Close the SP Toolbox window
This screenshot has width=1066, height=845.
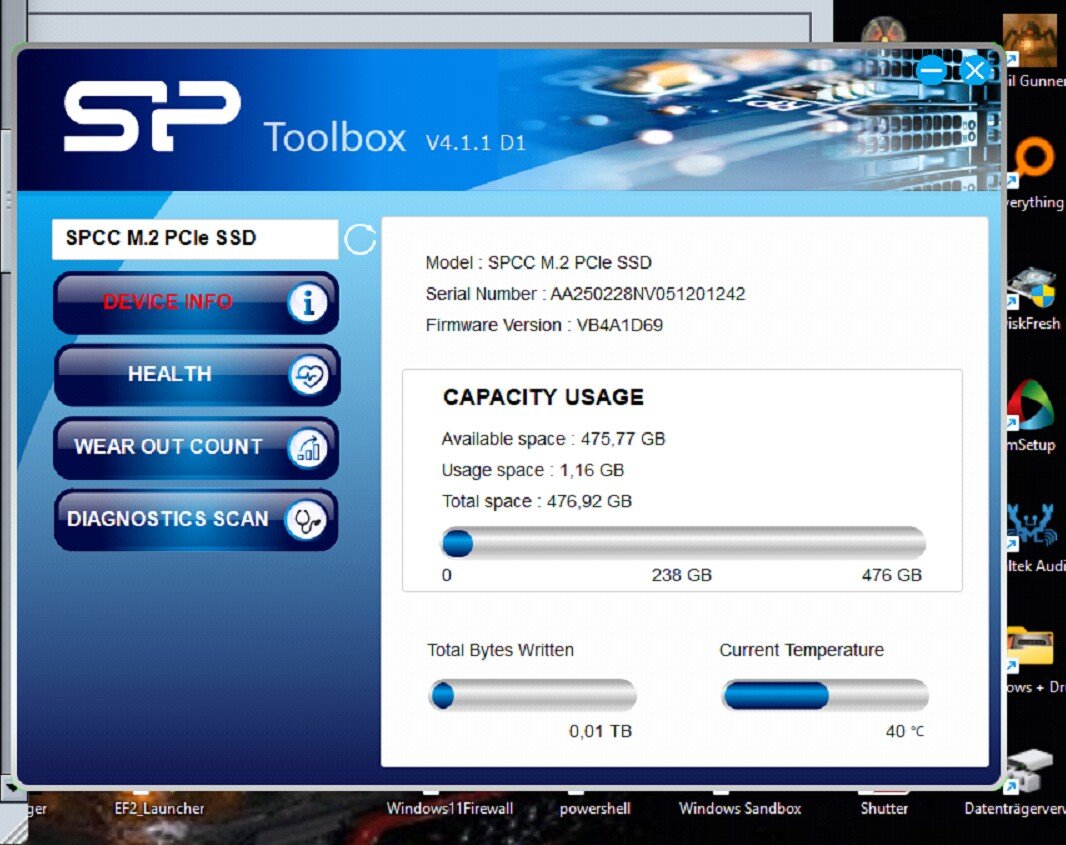(975, 70)
